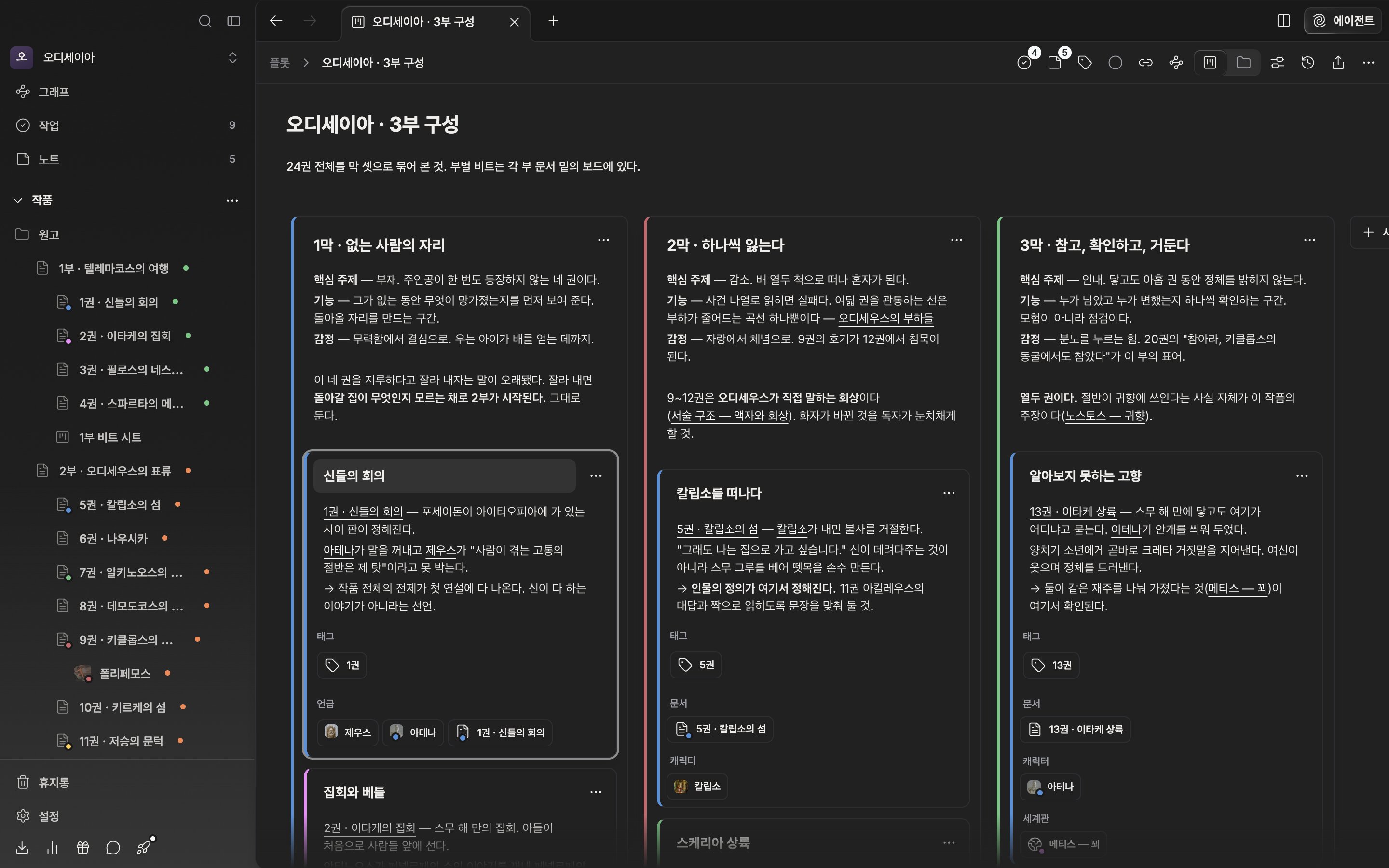Go back with the left arrow
The width and height of the screenshot is (1389, 868).
276,21
